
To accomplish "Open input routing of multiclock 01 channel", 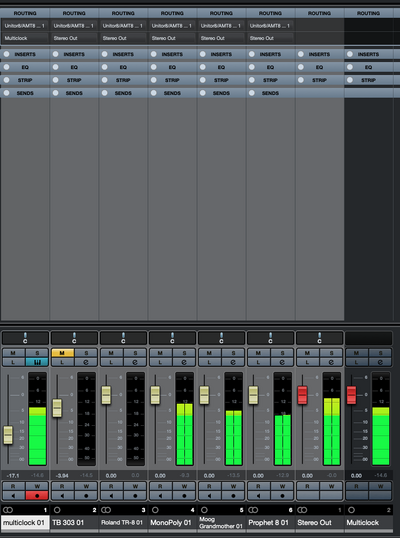I will point(25,26).
